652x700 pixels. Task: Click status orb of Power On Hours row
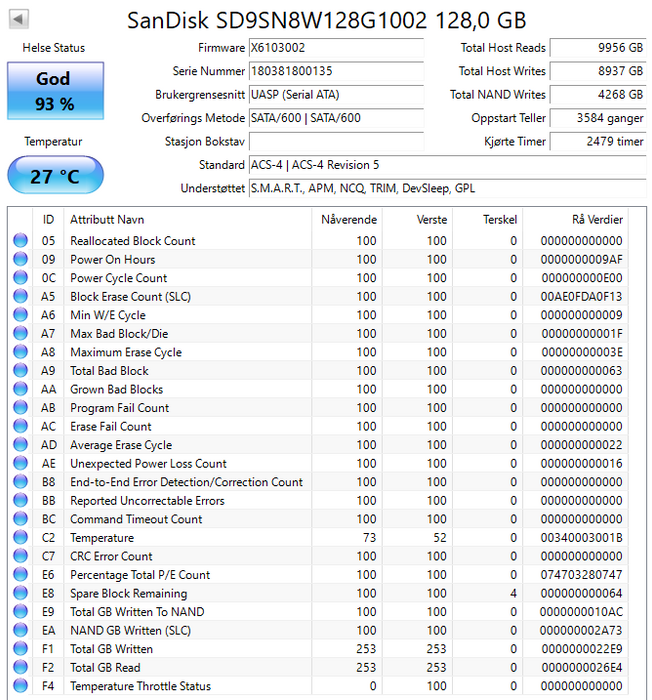click(20, 259)
